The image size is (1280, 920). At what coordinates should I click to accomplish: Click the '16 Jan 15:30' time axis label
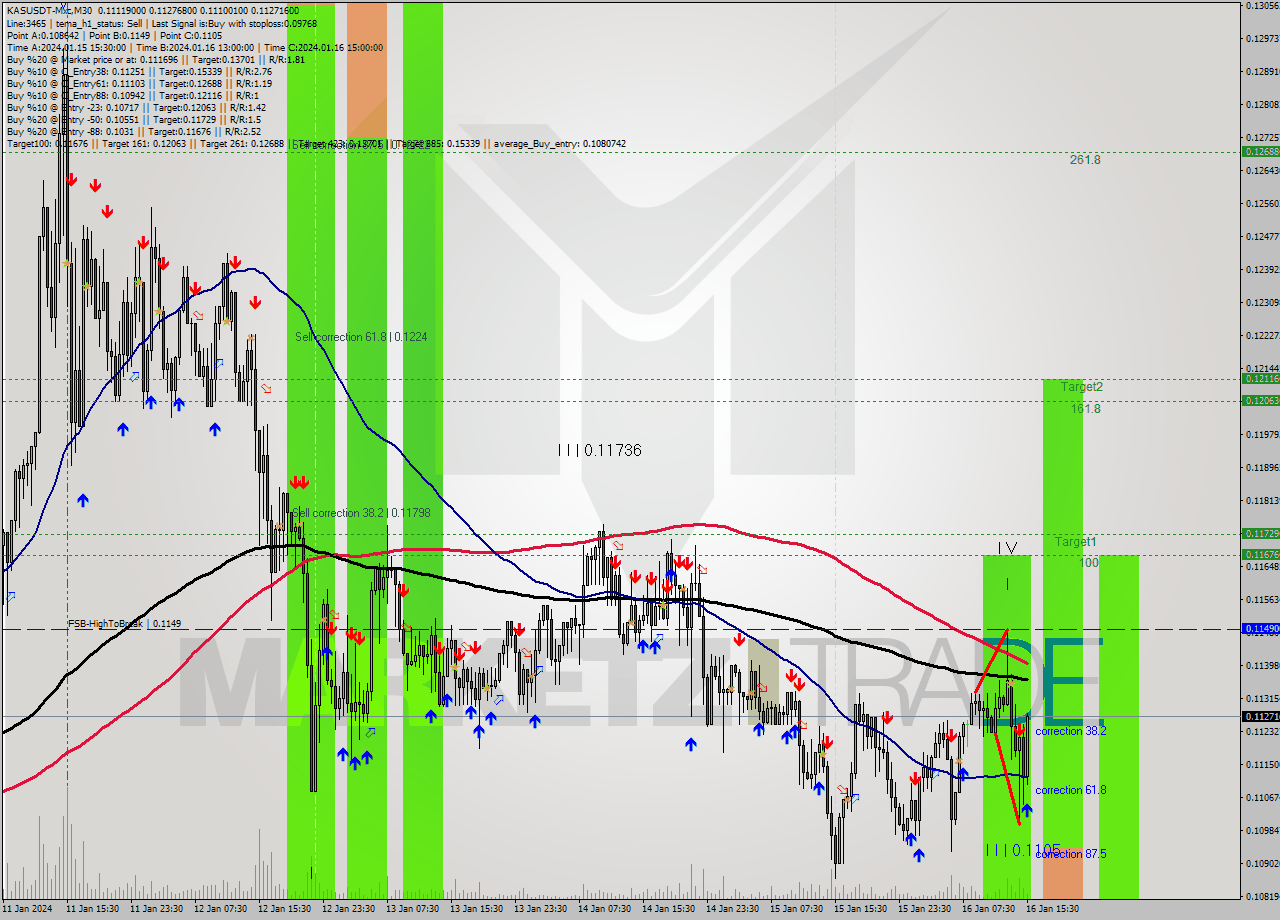(1053, 909)
